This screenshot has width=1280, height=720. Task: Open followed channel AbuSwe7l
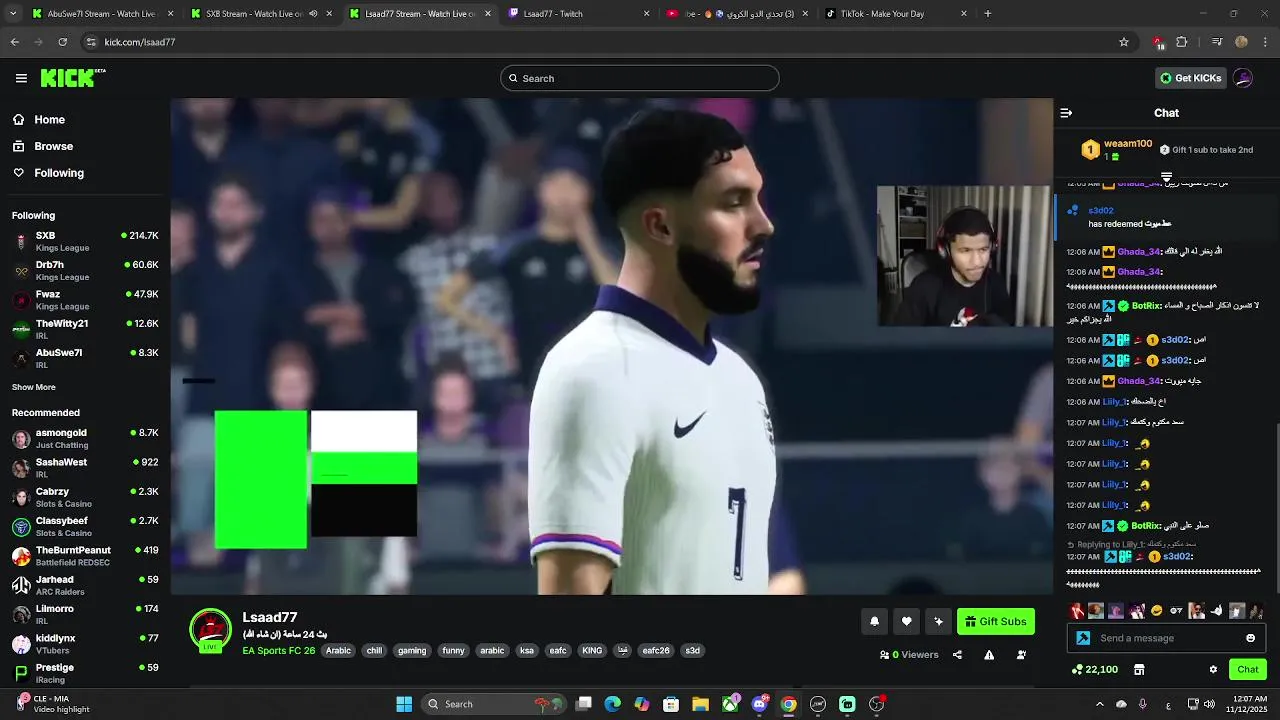click(85, 358)
